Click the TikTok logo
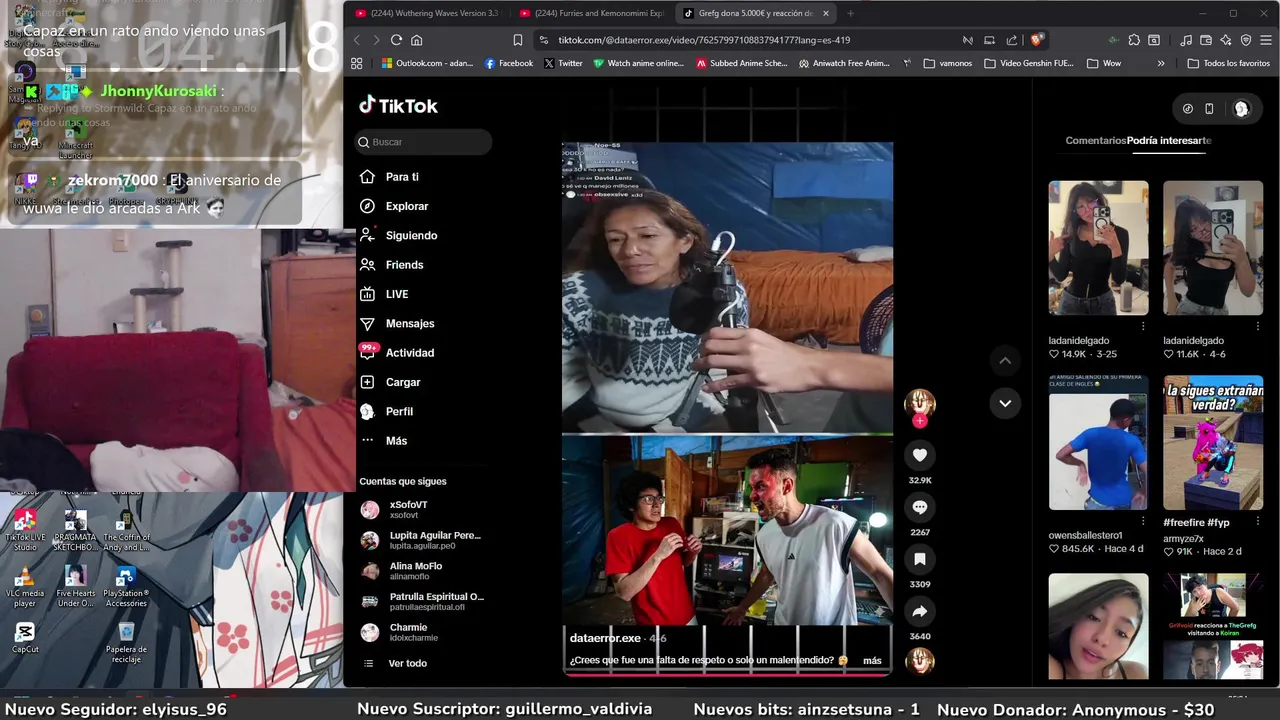Screen dimensions: 1280x720 point(398,106)
